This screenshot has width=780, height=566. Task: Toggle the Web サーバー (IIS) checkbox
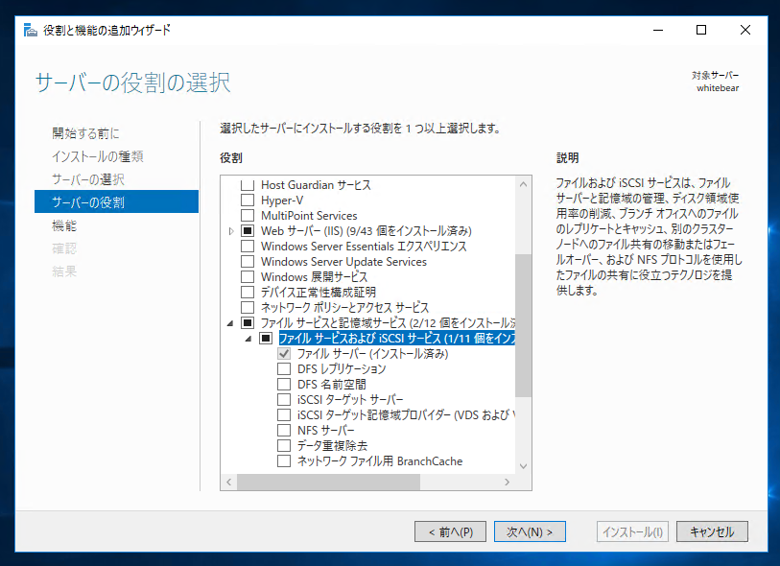[x=247, y=231]
